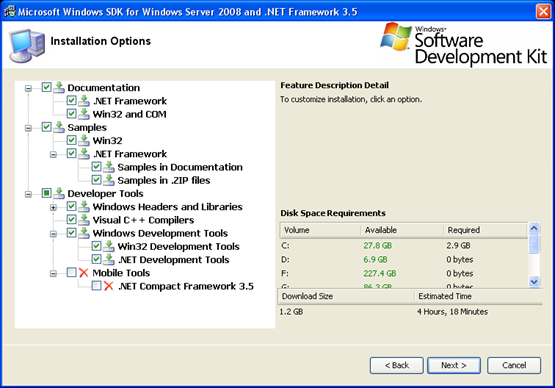Click disk volume list down arrow
This screenshot has height=388, width=555.
pyautogui.click(x=534, y=282)
